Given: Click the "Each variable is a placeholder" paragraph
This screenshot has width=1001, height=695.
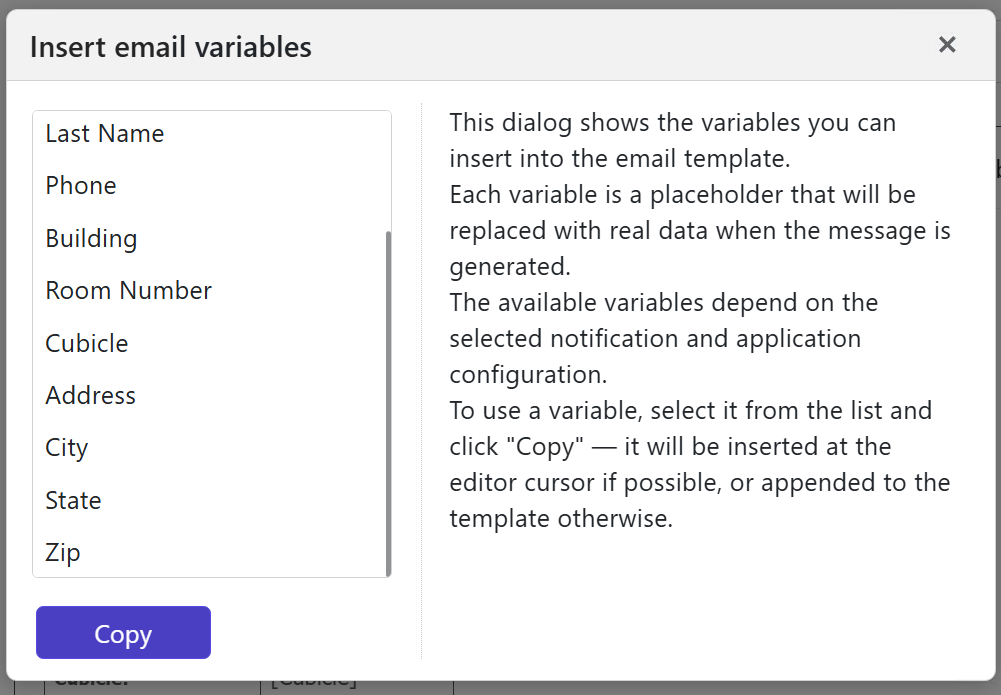Looking at the screenshot, I should 699,230.
